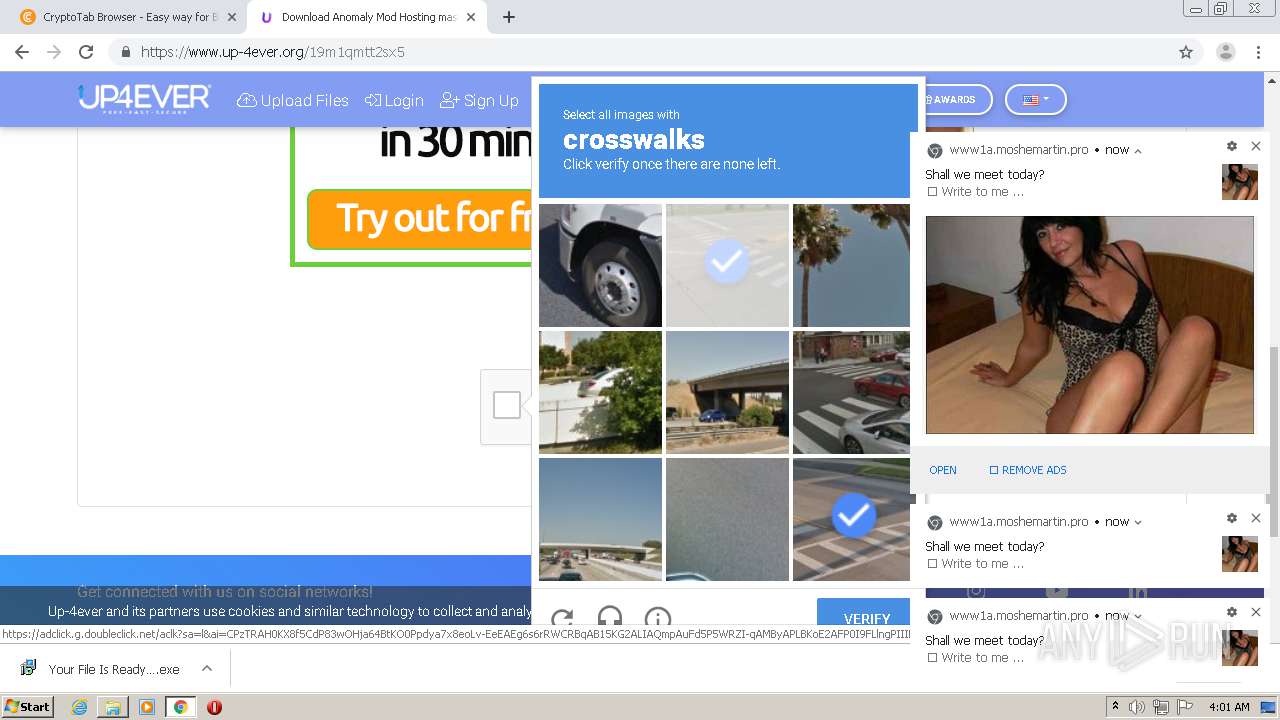The width and height of the screenshot is (1280, 720).
Task: Click REMOVE ADS on the notification
Action: click(1028, 470)
